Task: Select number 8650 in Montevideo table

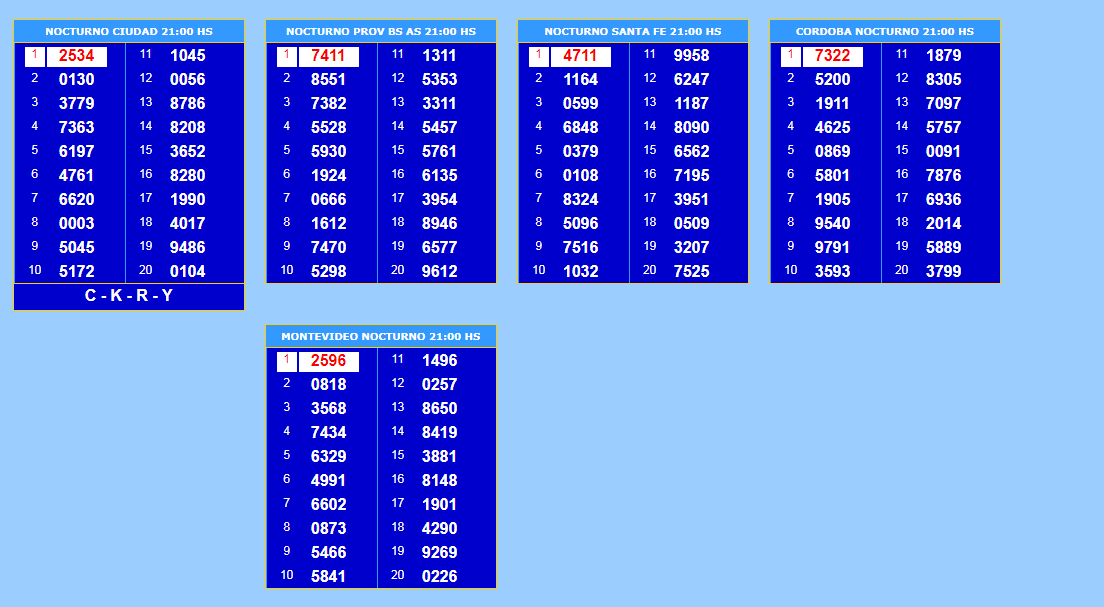Action: click(x=440, y=408)
